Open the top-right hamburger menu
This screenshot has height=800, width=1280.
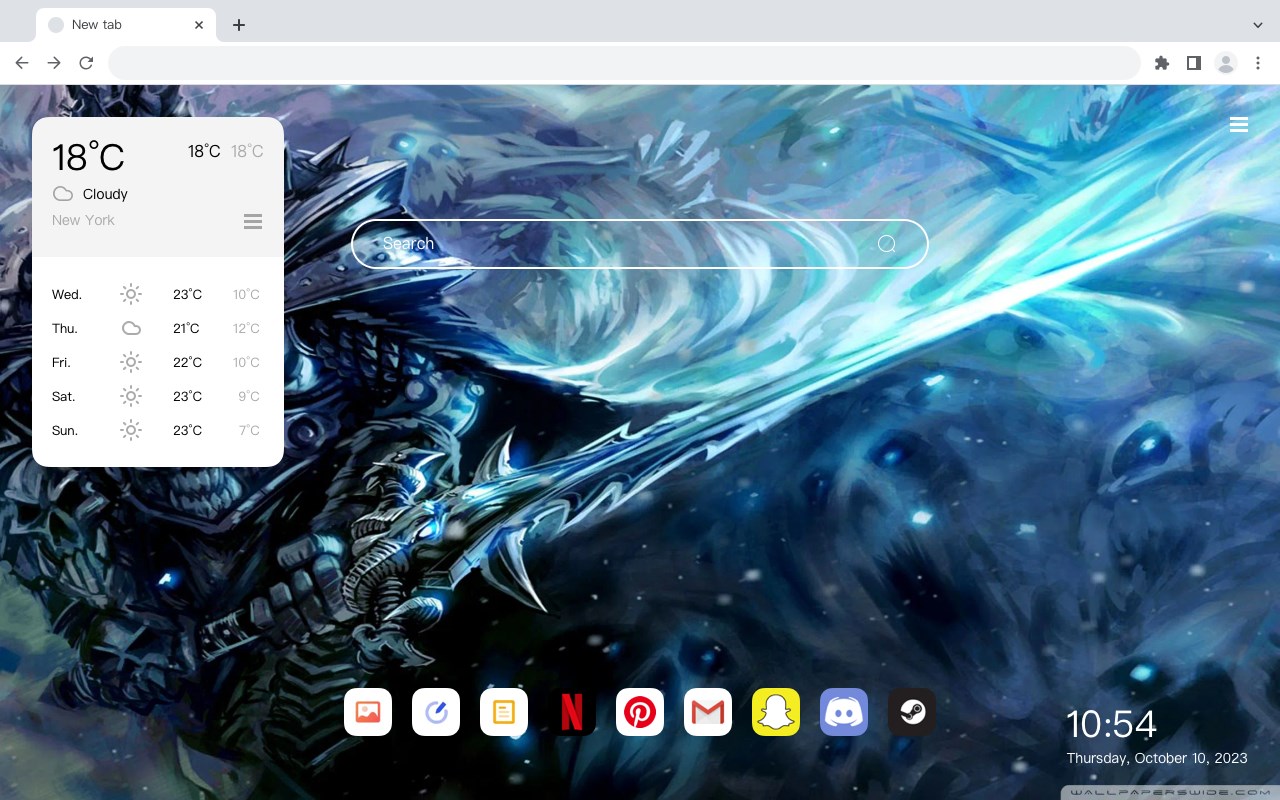tap(1239, 125)
